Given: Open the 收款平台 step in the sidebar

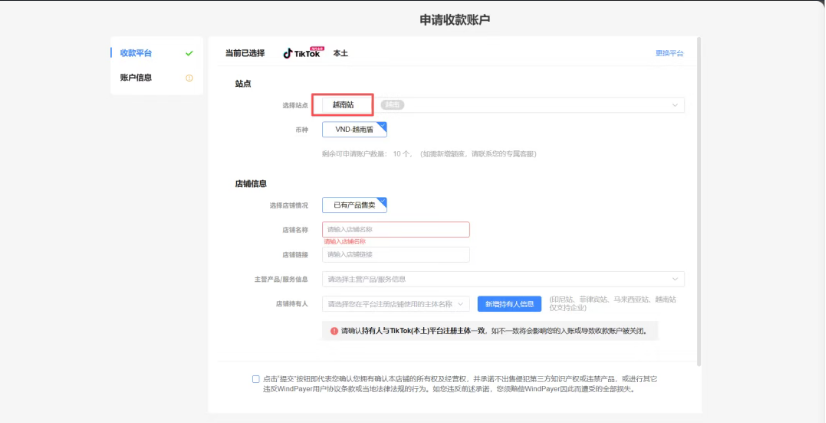Looking at the screenshot, I should (136, 53).
